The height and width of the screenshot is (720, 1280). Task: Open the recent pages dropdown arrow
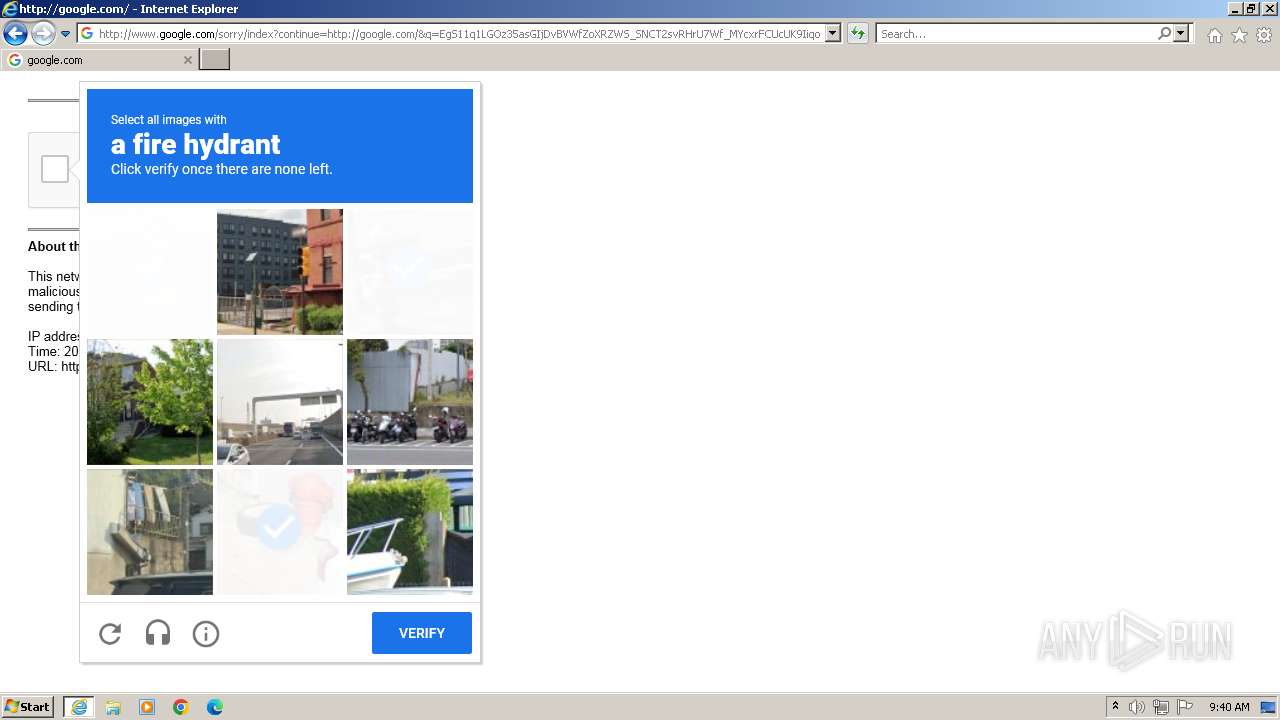point(65,34)
